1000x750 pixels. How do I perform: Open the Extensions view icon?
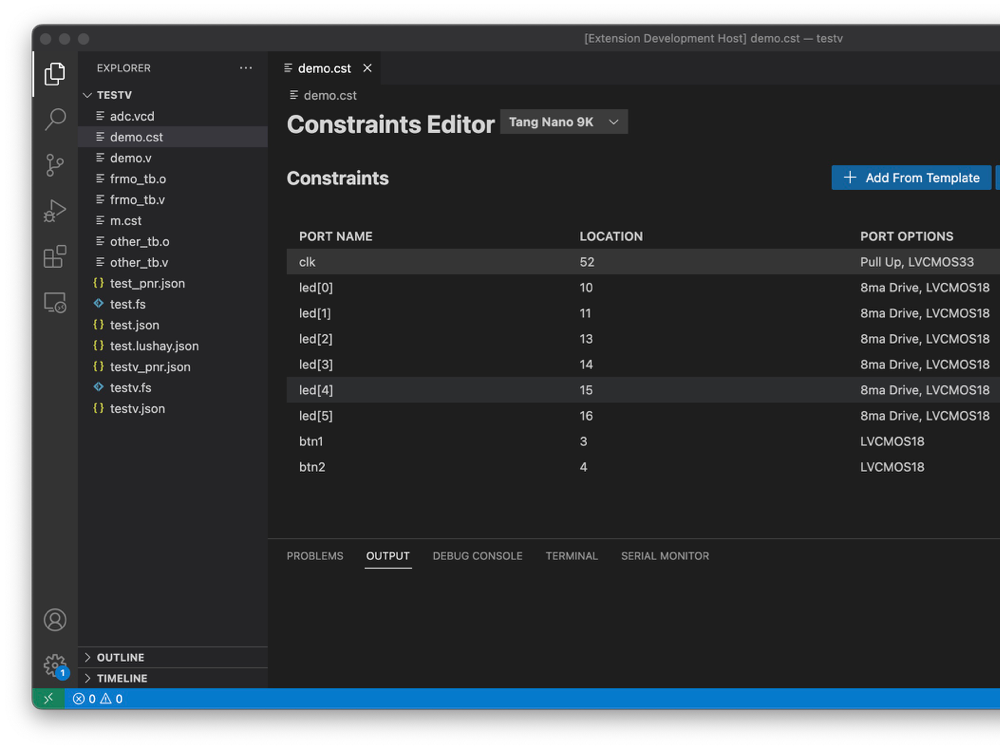(55, 256)
